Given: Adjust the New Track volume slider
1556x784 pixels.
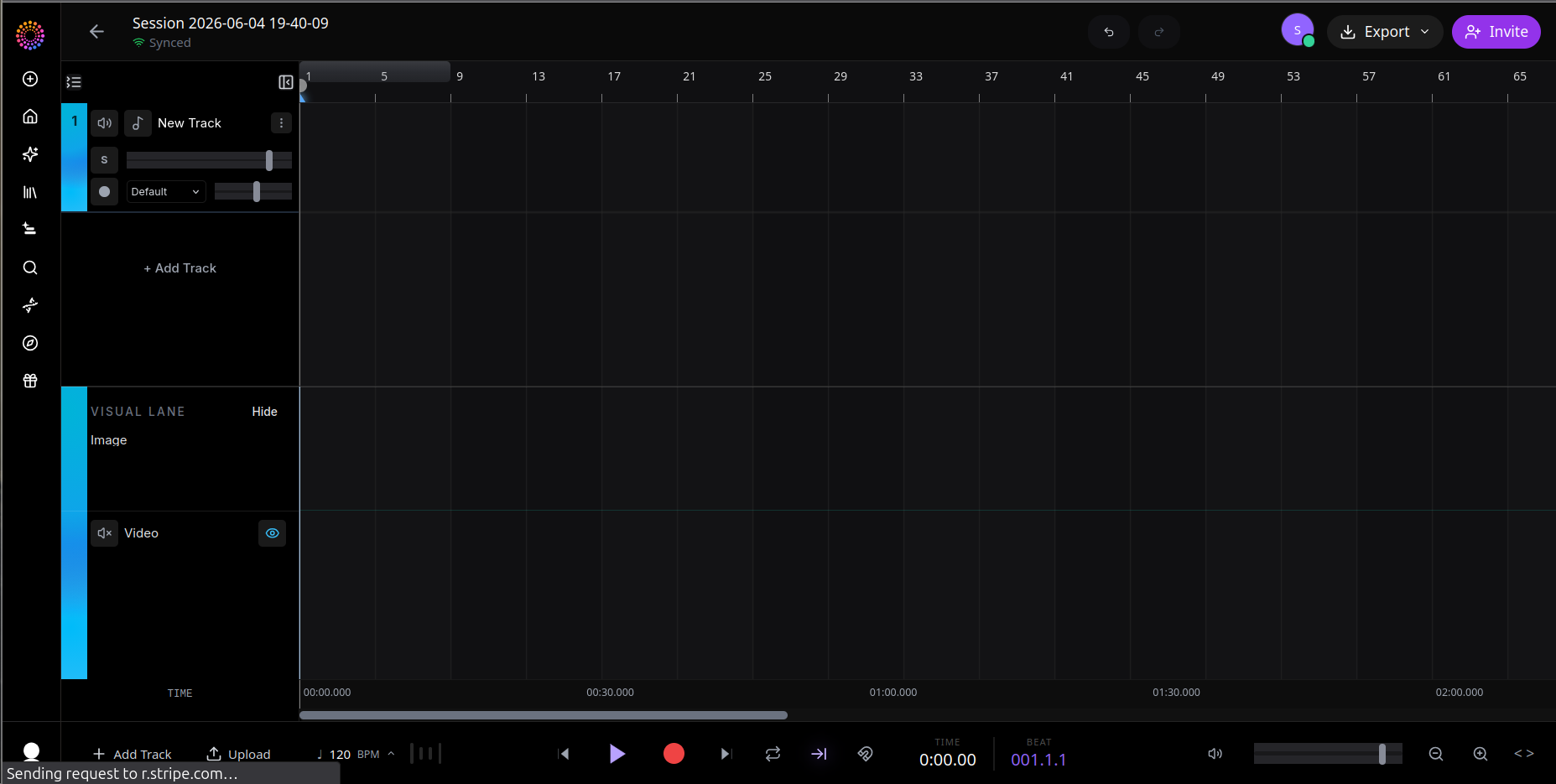Looking at the screenshot, I should tap(209, 160).
